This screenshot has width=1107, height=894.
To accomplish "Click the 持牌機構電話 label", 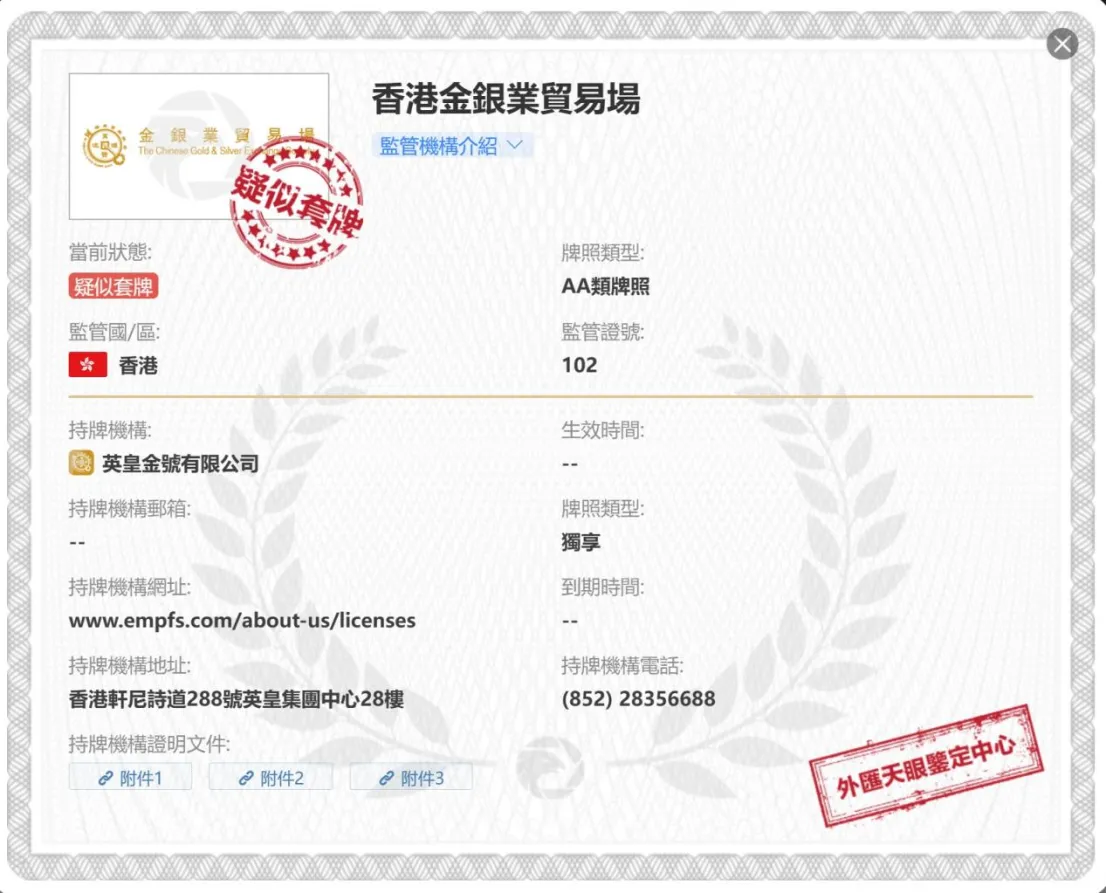I will click(x=623, y=665).
